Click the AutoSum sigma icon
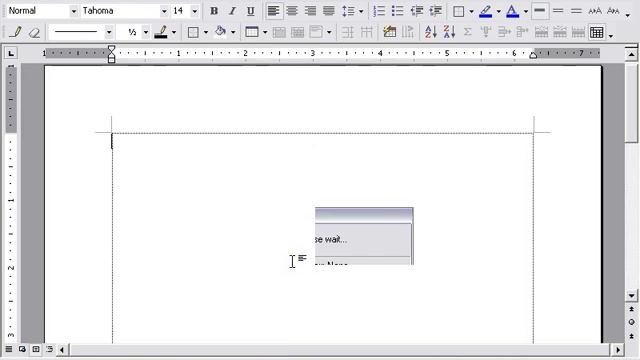Image resolution: width=640 pixels, height=360 pixels. click(468, 32)
